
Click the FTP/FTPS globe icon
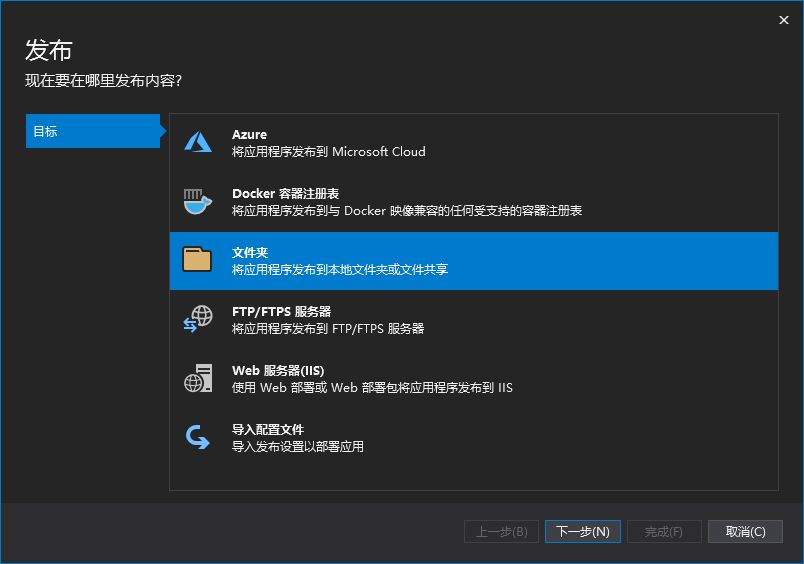coord(198,319)
